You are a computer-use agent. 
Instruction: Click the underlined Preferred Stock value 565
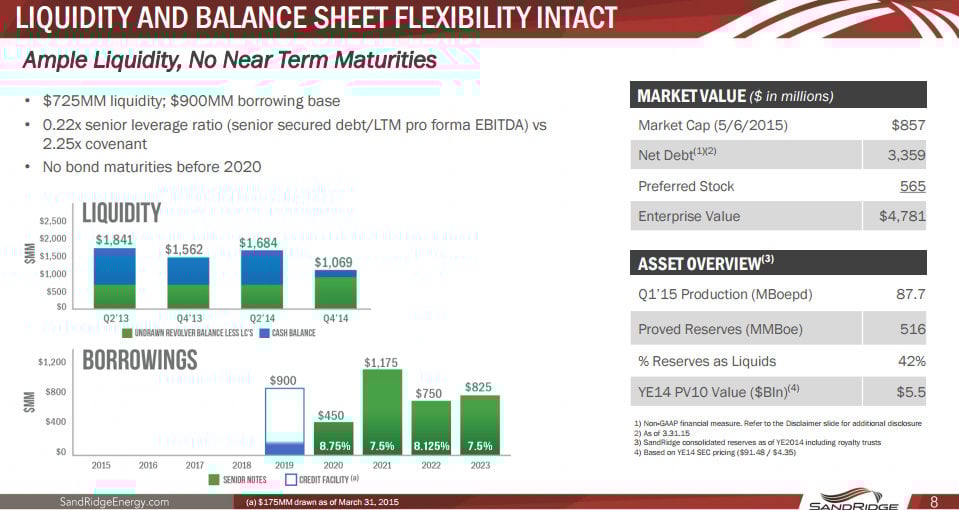coord(912,186)
